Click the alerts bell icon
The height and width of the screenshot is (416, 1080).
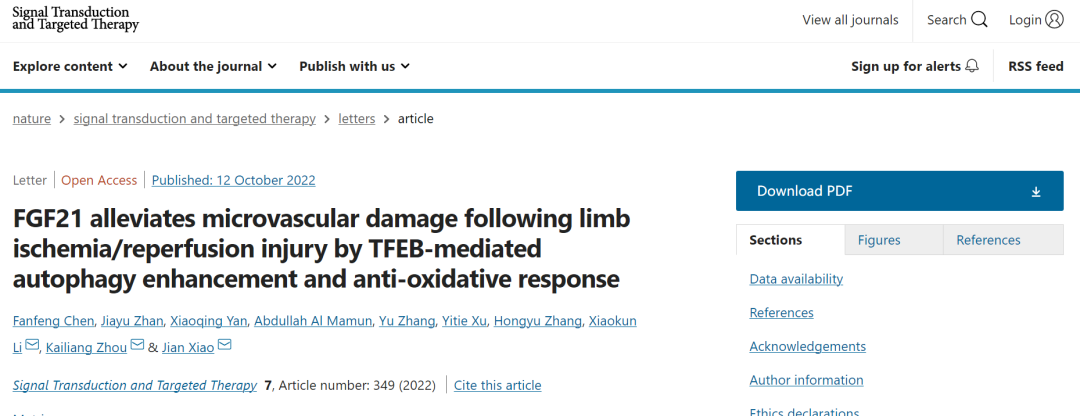tap(972, 66)
